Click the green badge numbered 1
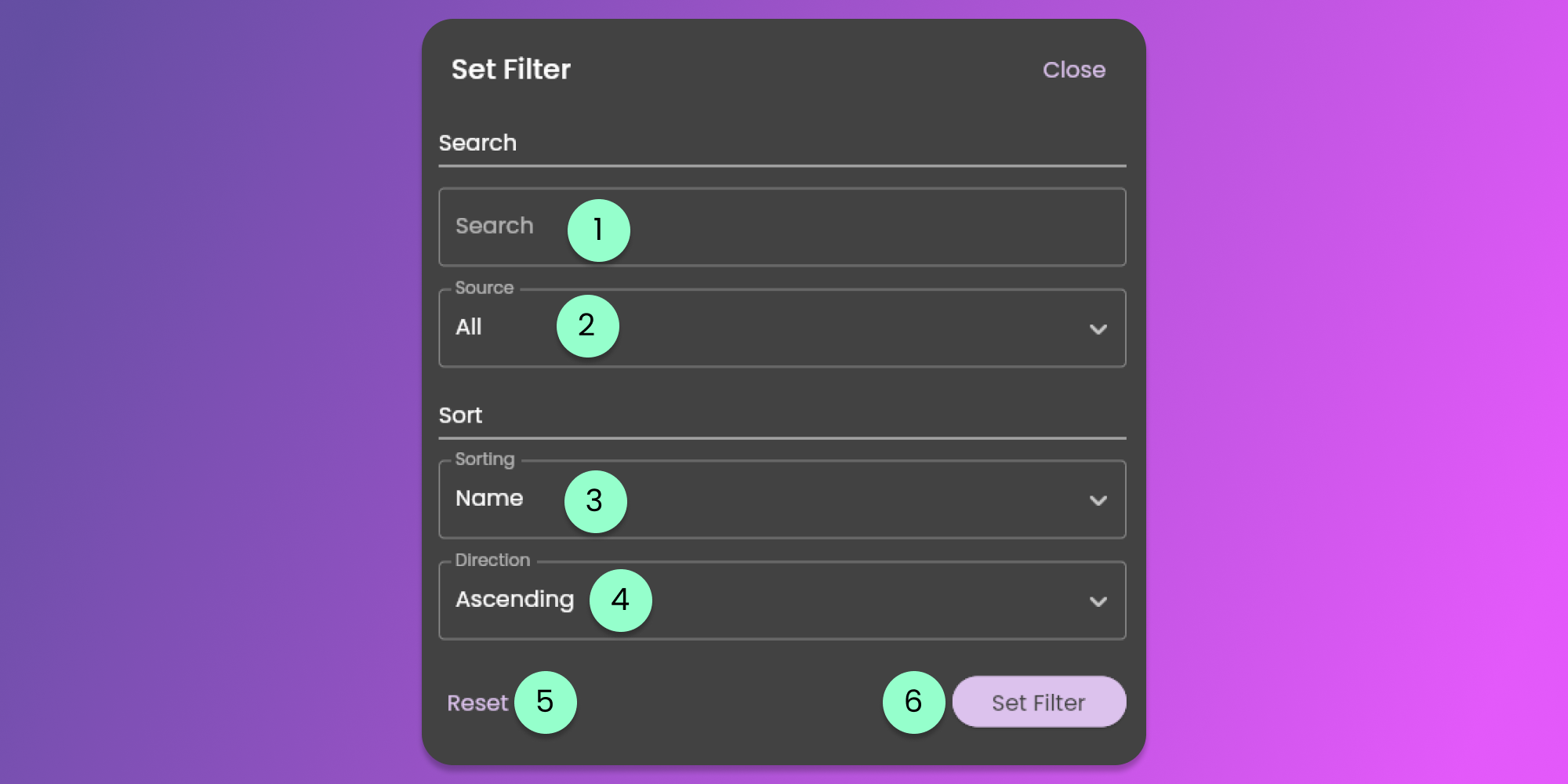This screenshot has width=1568, height=784. [x=598, y=230]
